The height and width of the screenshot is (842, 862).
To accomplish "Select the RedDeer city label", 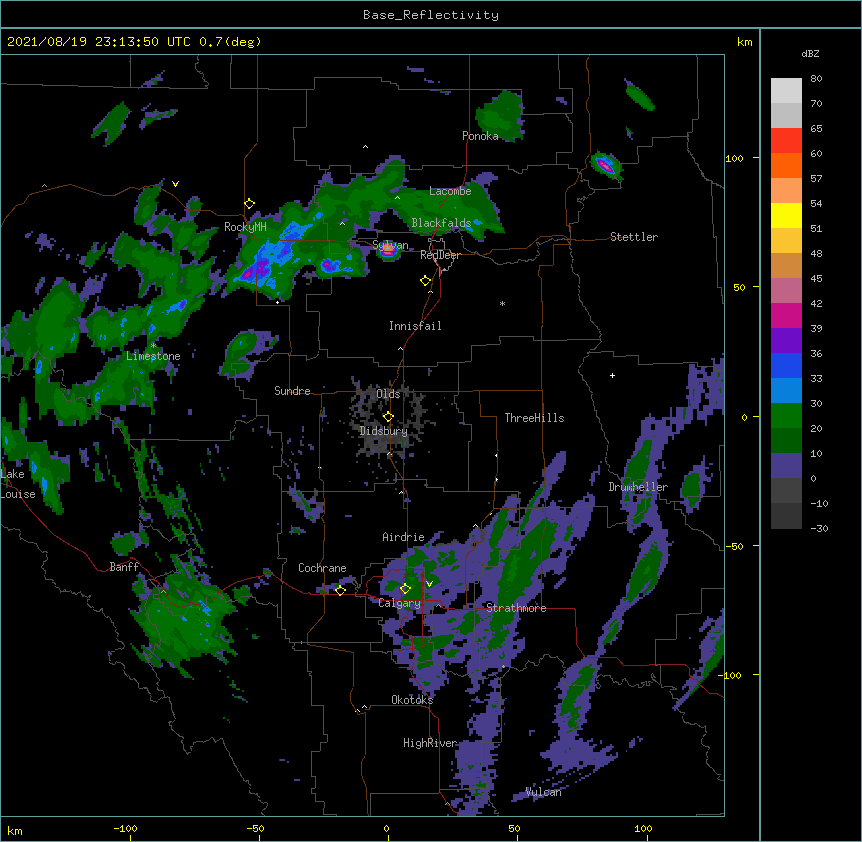I will pos(440,255).
